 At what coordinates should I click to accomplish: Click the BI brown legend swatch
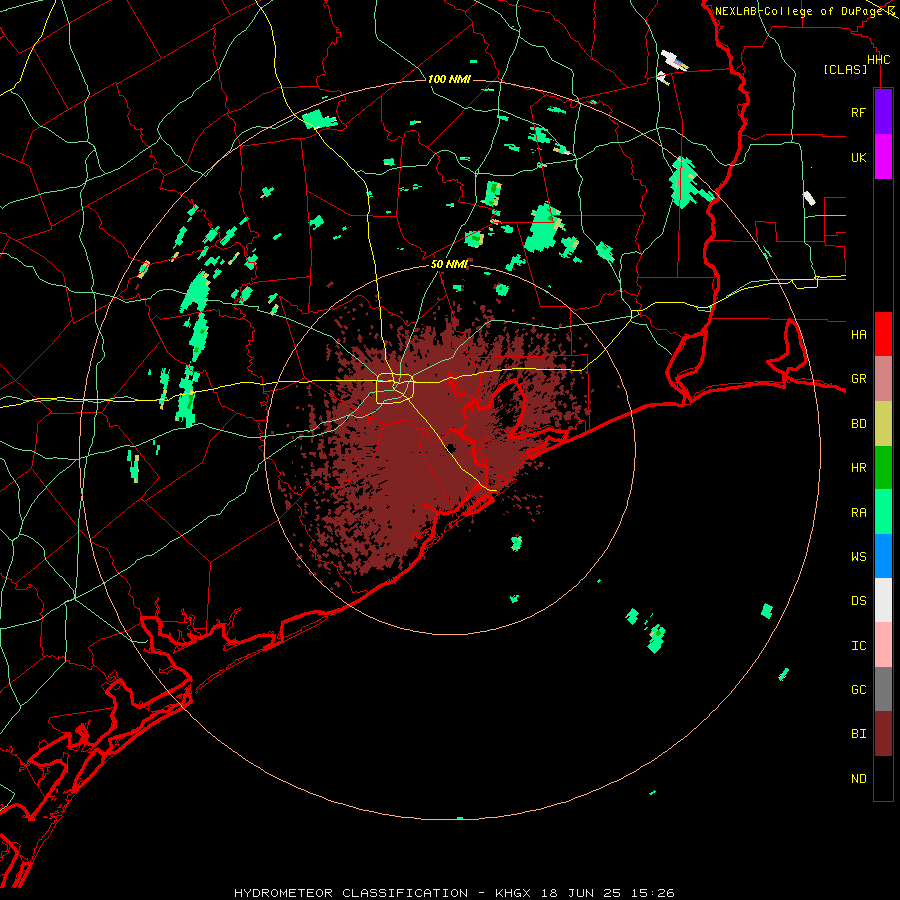pyautogui.click(x=883, y=734)
